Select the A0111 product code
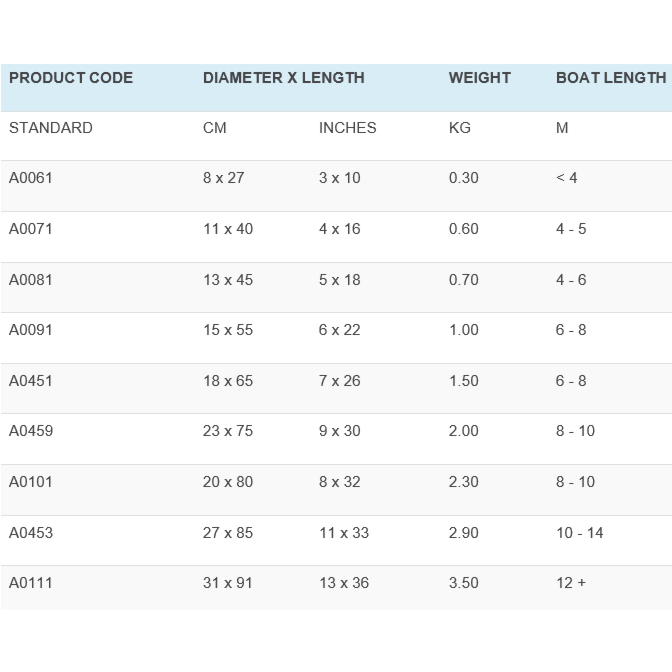 (x=31, y=583)
